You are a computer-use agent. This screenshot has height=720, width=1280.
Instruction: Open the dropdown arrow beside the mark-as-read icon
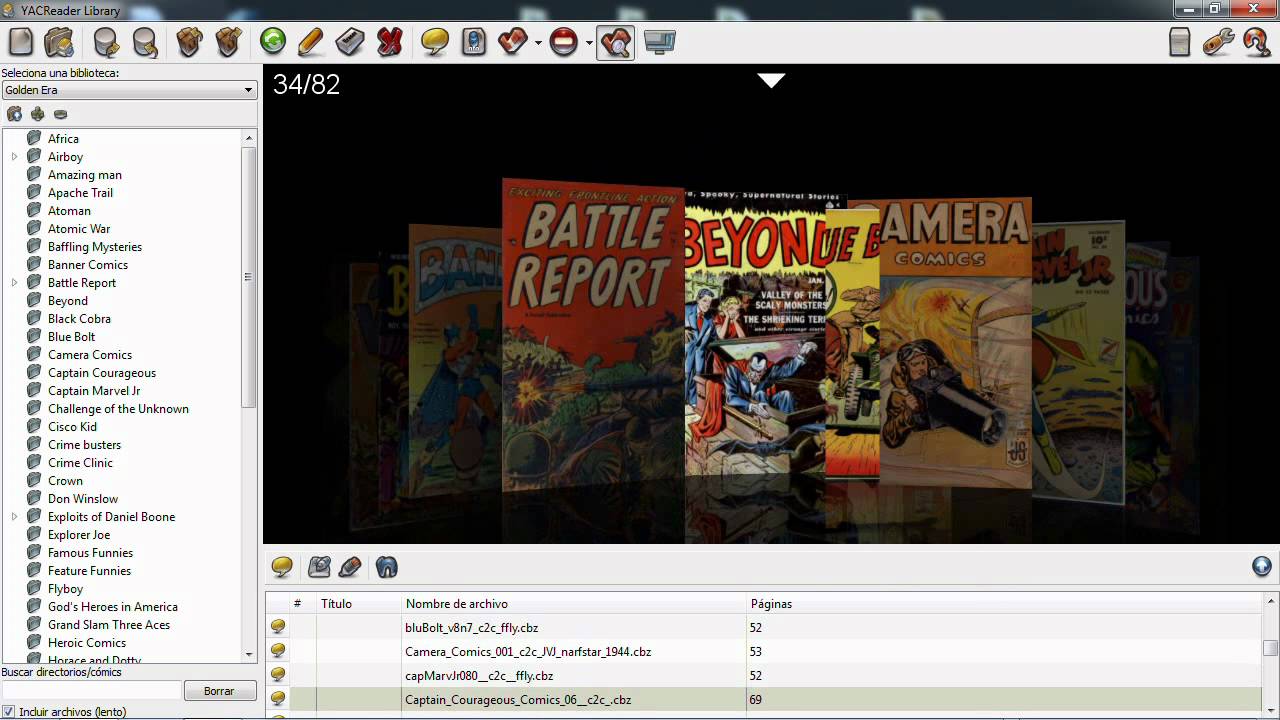pos(538,43)
